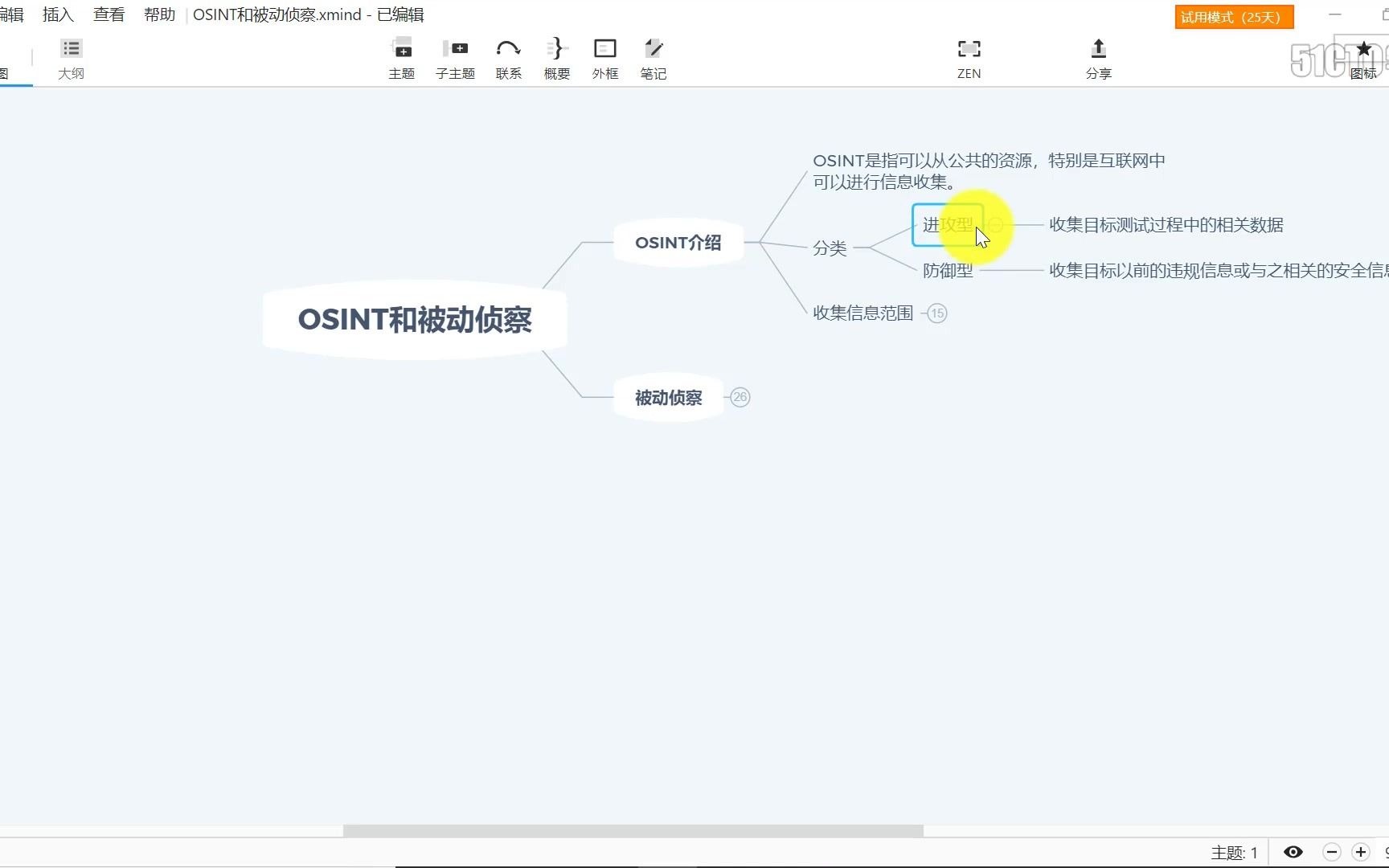The width and height of the screenshot is (1389, 868).
Task: Open the 编辑 menu
Action: tap(11, 14)
